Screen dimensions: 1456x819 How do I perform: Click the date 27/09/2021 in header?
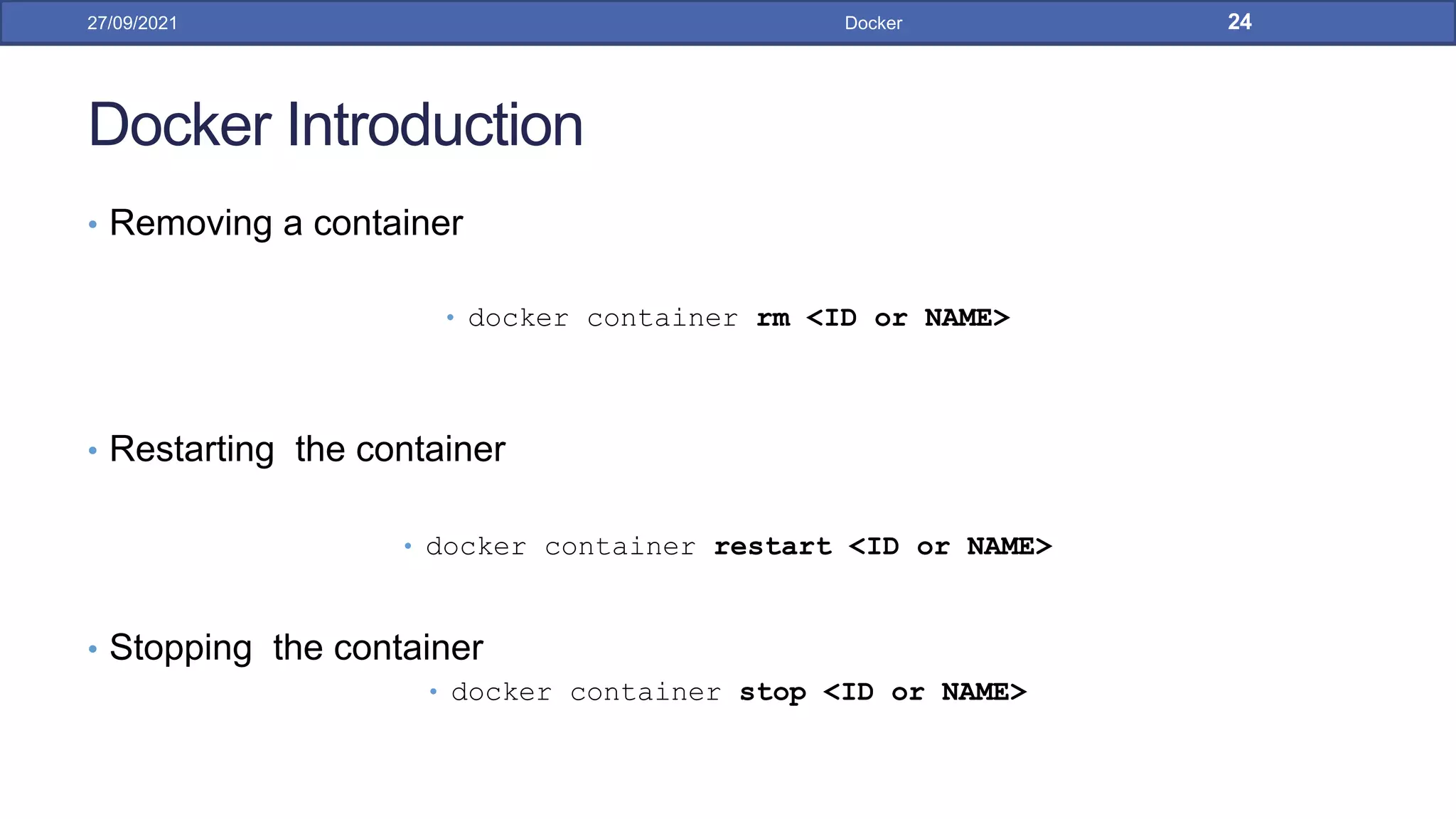point(132,23)
